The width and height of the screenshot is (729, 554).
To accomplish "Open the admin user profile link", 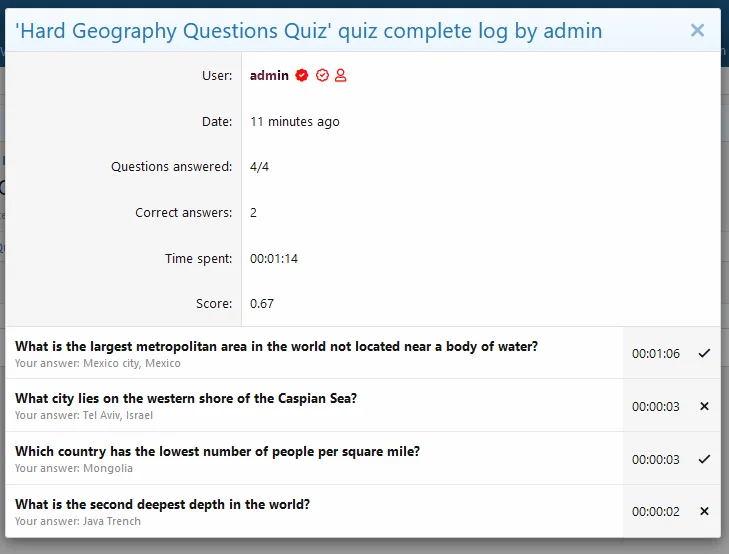I will click(x=269, y=76).
